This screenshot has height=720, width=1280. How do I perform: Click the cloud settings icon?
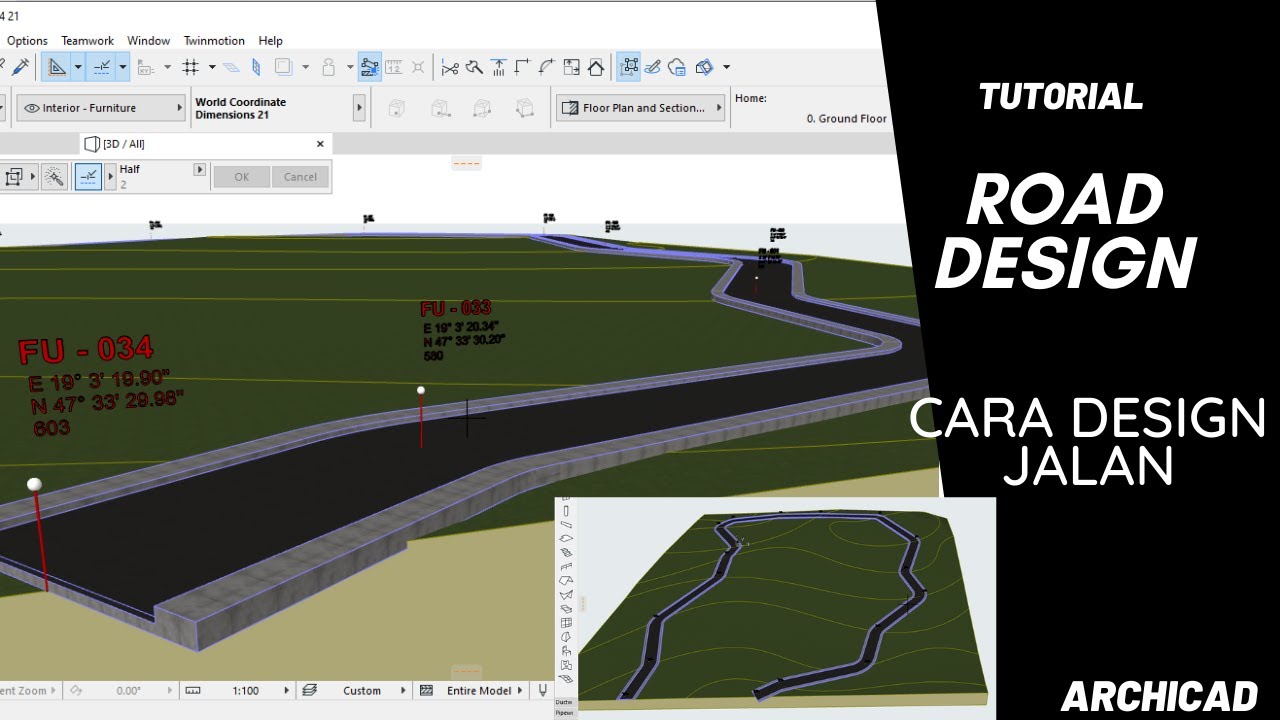(677, 67)
